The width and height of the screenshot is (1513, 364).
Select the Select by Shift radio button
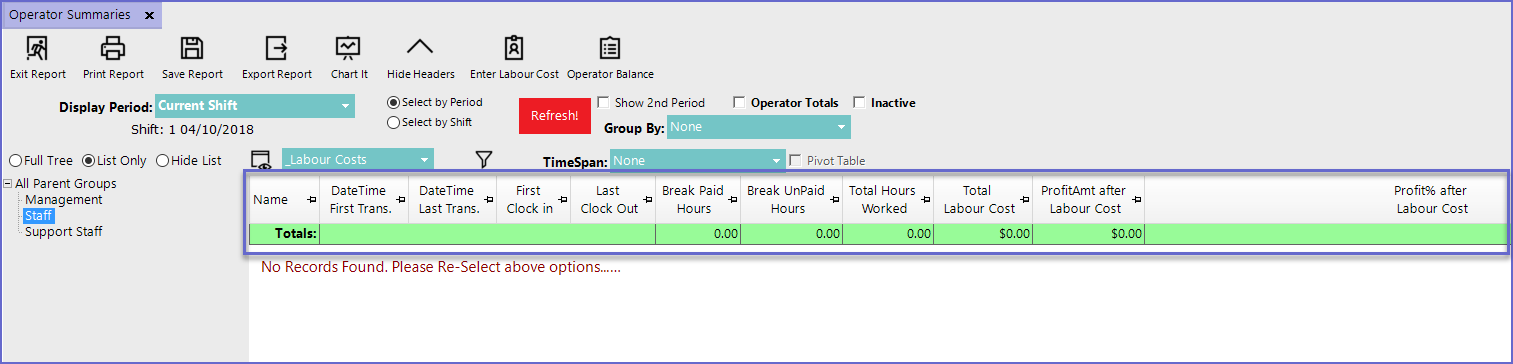coord(393,122)
